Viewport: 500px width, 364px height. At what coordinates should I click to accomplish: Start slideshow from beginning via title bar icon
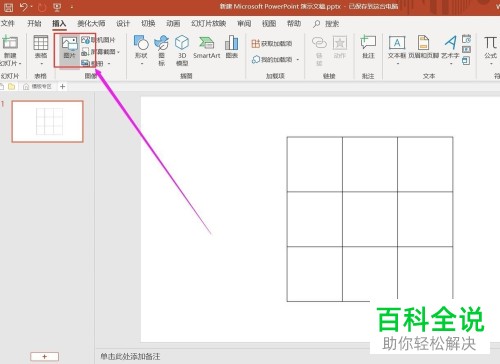(57, 7)
